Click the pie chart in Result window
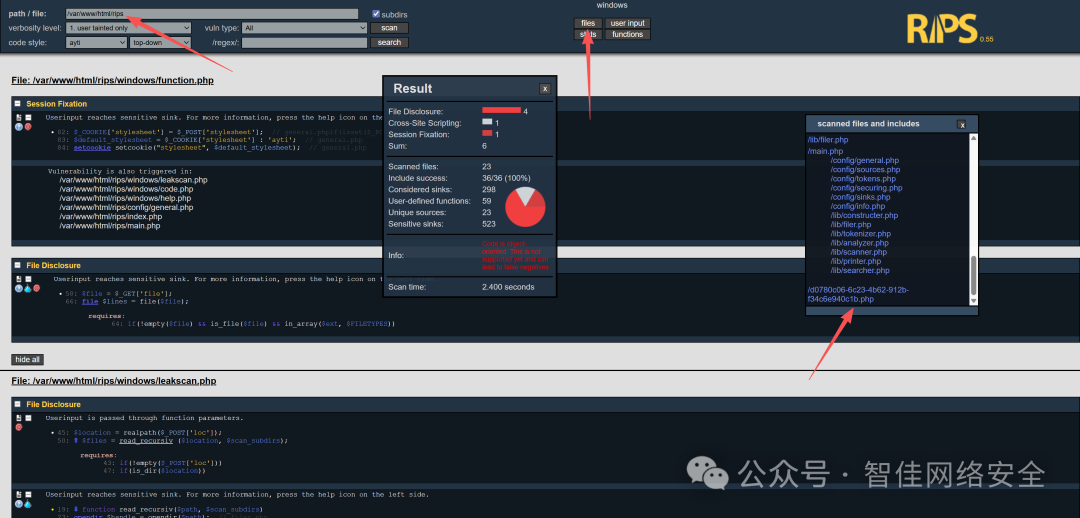The height and width of the screenshot is (518, 1080). coord(526,206)
